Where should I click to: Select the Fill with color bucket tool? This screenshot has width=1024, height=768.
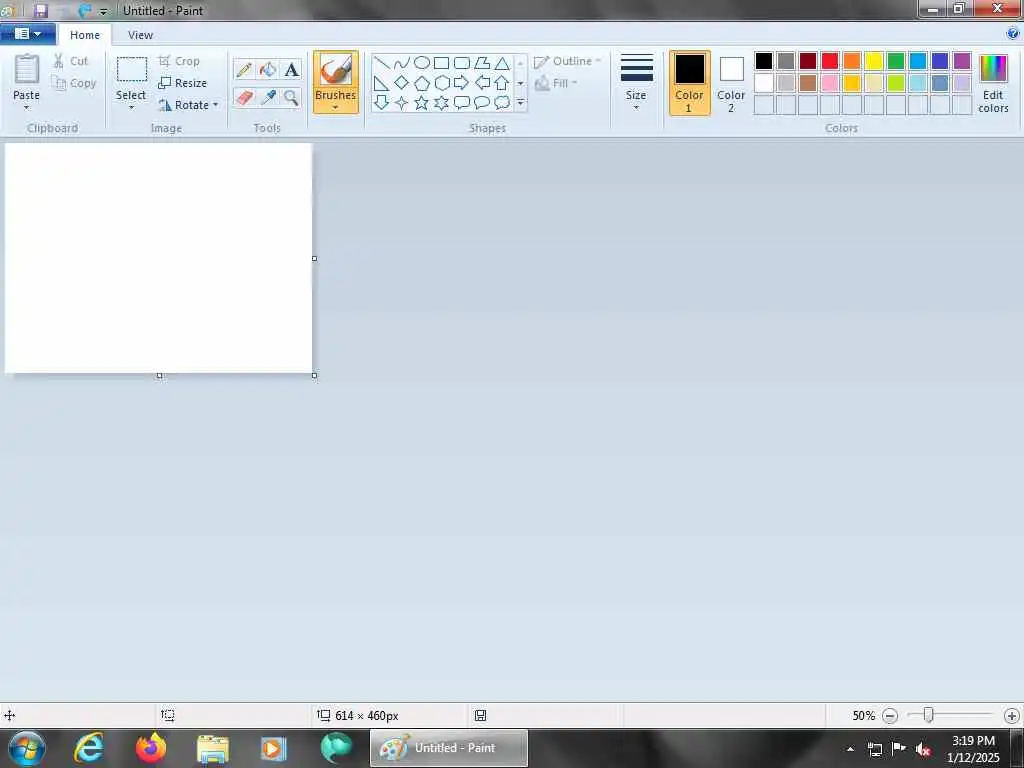point(268,69)
